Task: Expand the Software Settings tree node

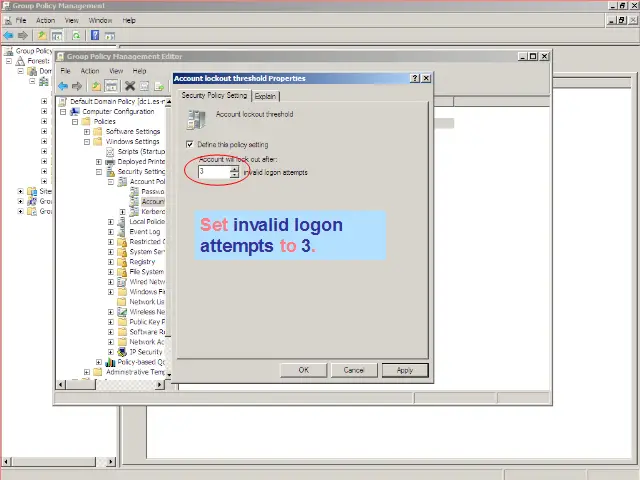Action: click(87, 131)
